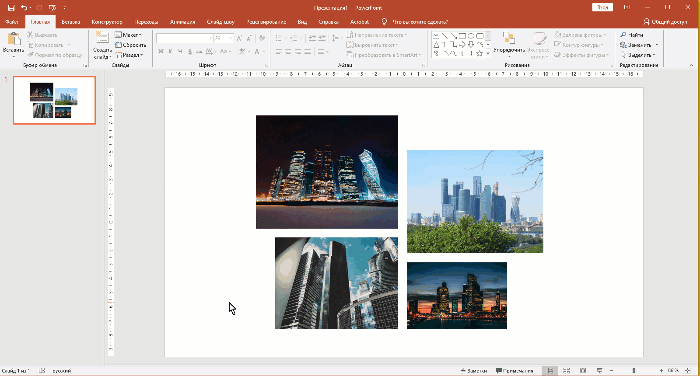Select the star shape in shapes gallery
Image resolution: width=700 pixels, height=376 pixels.
[479, 54]
